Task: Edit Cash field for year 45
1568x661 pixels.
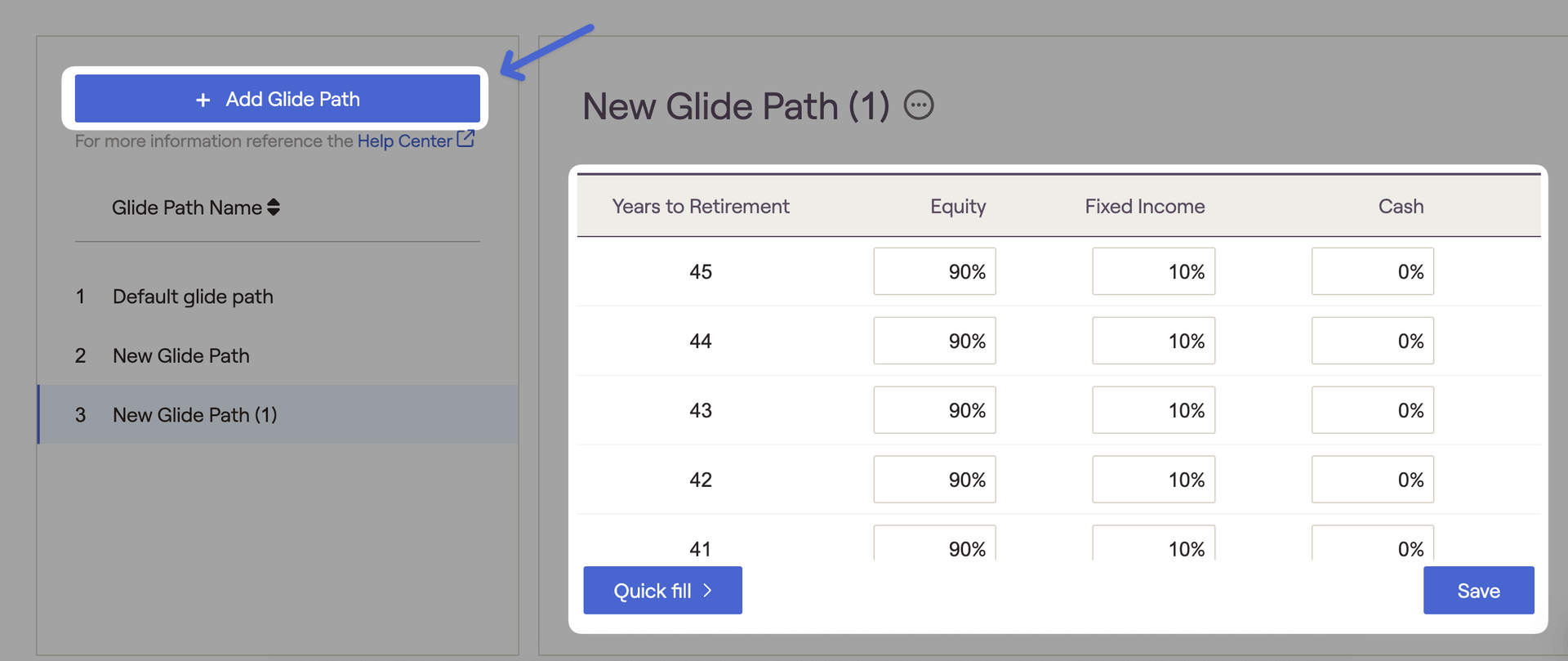Action: [1372, 271]
